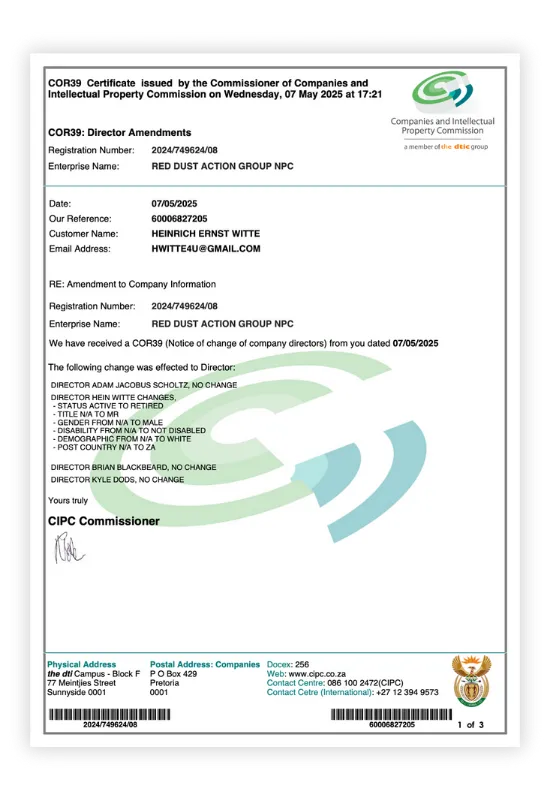Screen dimensions: 550x800
Task: Click the page indicator 1 of 3
Action: coord(470,724)
